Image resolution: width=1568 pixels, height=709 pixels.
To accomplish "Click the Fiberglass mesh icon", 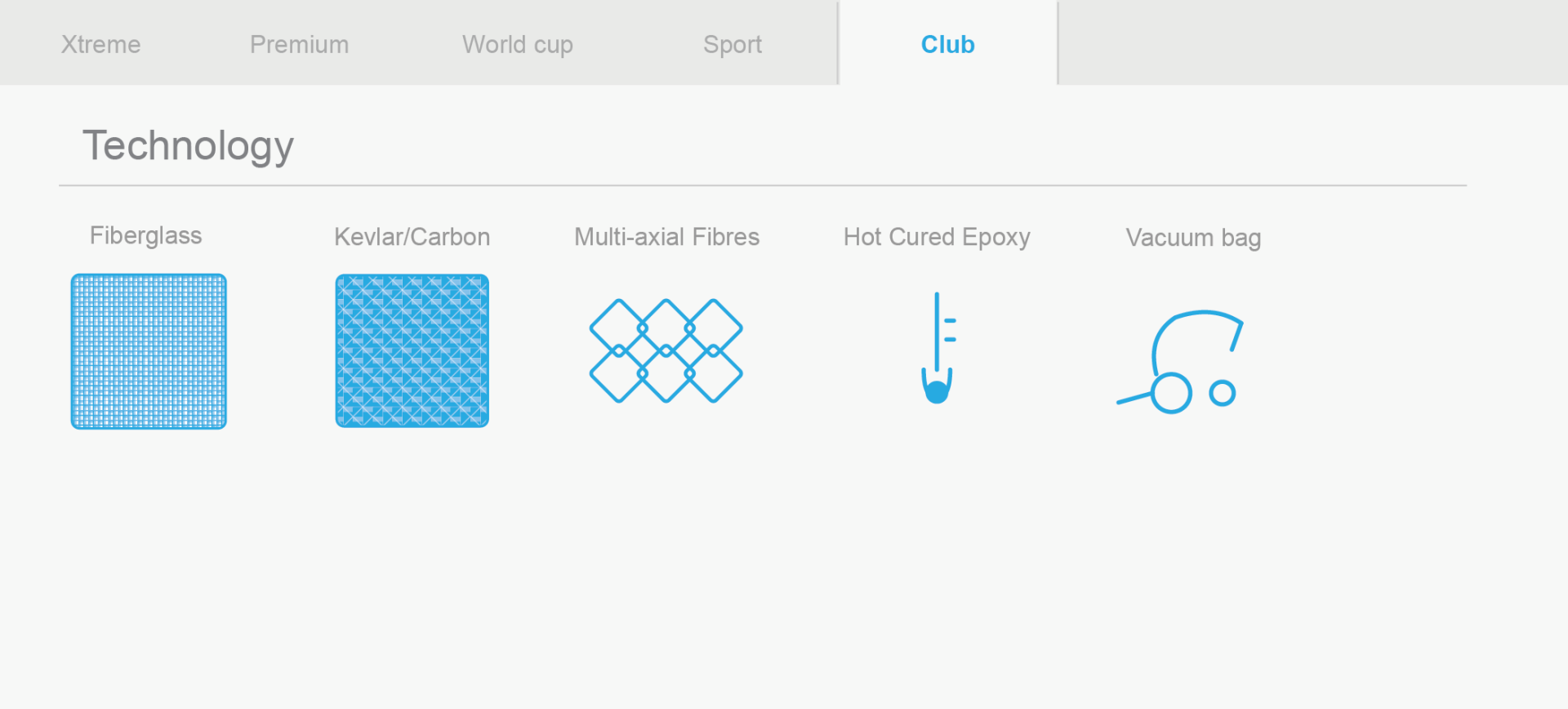I will (x=149, y=351).
